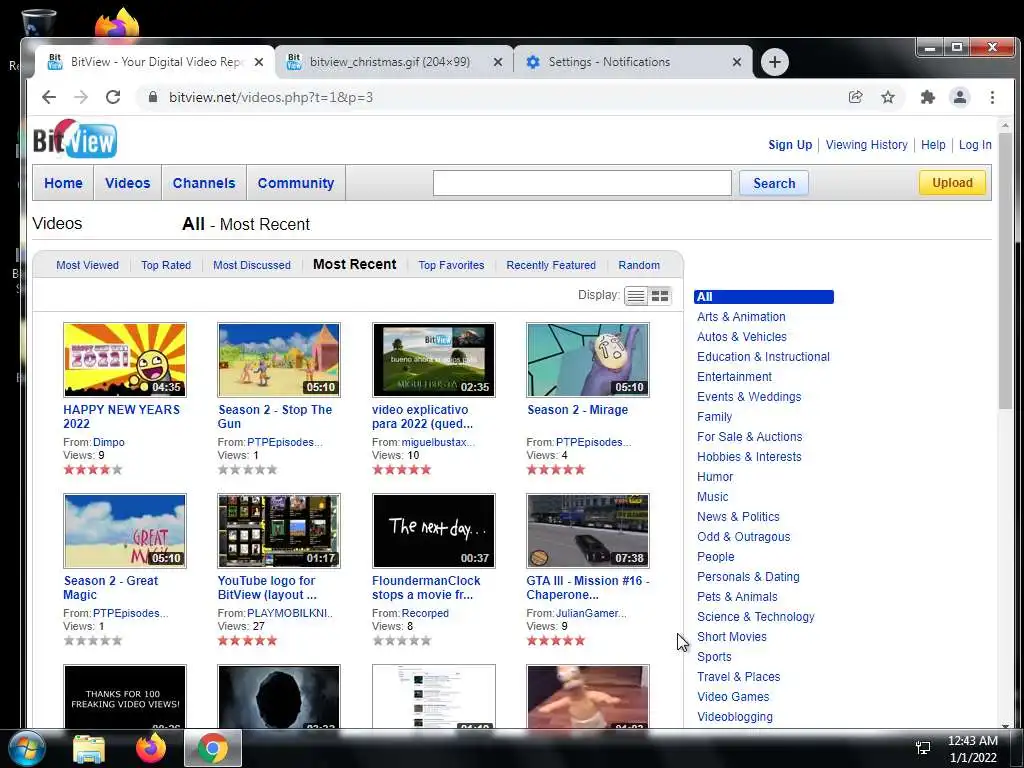The image size is (1024, 768).
Task: Open Season 2 - Stop The Gun thumbnail
Action: click(279, 360)
